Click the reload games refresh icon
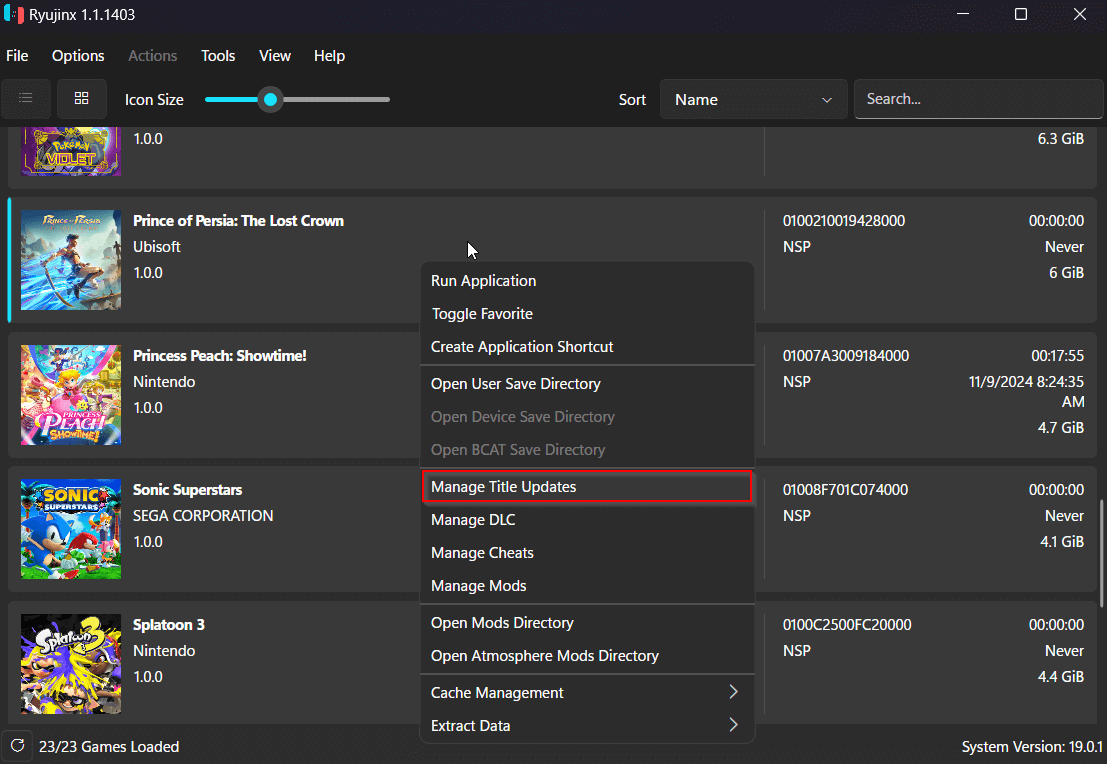Image resolution: width=1107 pixels, height=764 pixels. click(x=18, y=746)
